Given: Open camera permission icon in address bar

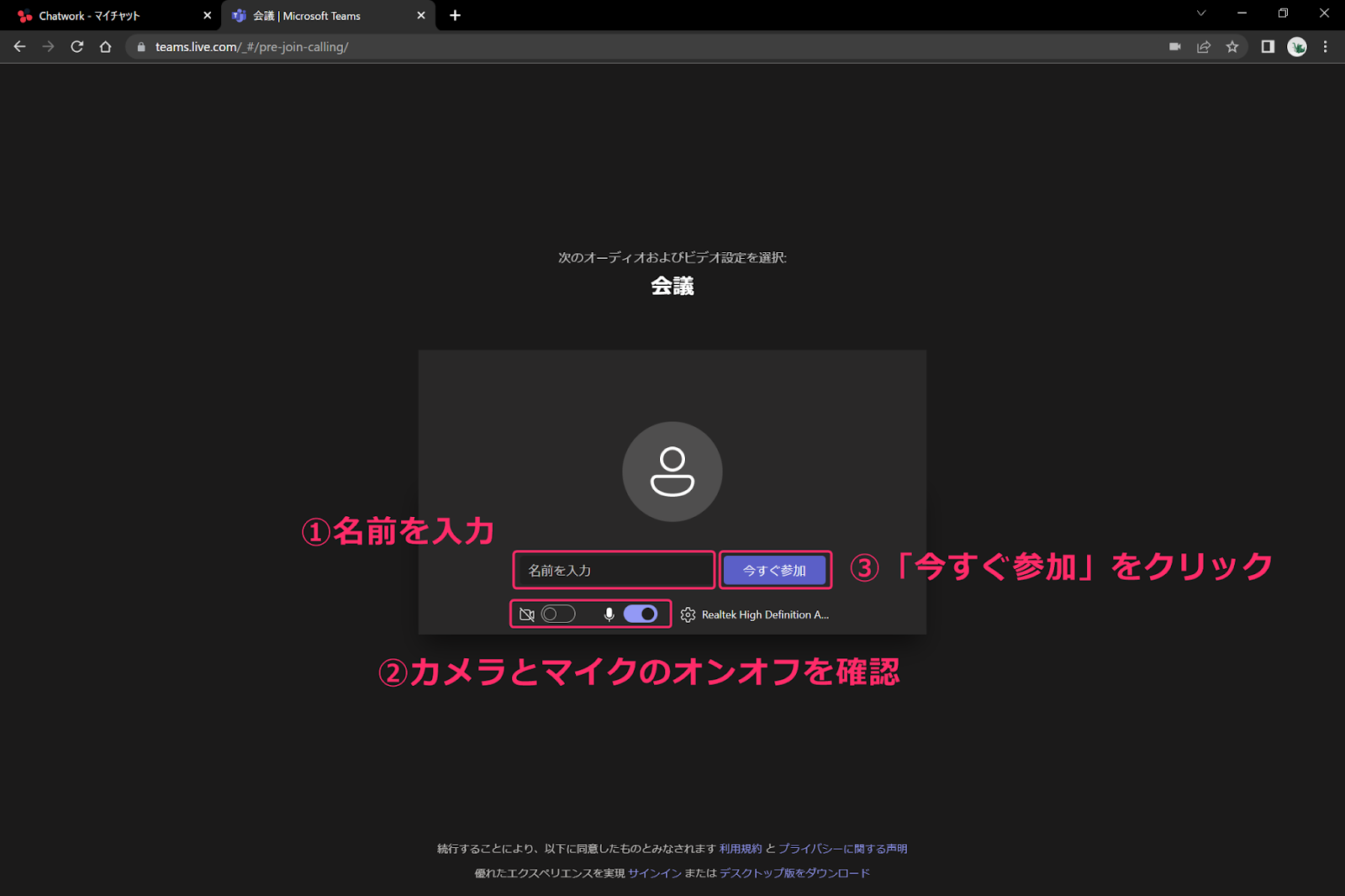Looking at the screenshot, I should pyautogui.click(x=1175, y=47).
